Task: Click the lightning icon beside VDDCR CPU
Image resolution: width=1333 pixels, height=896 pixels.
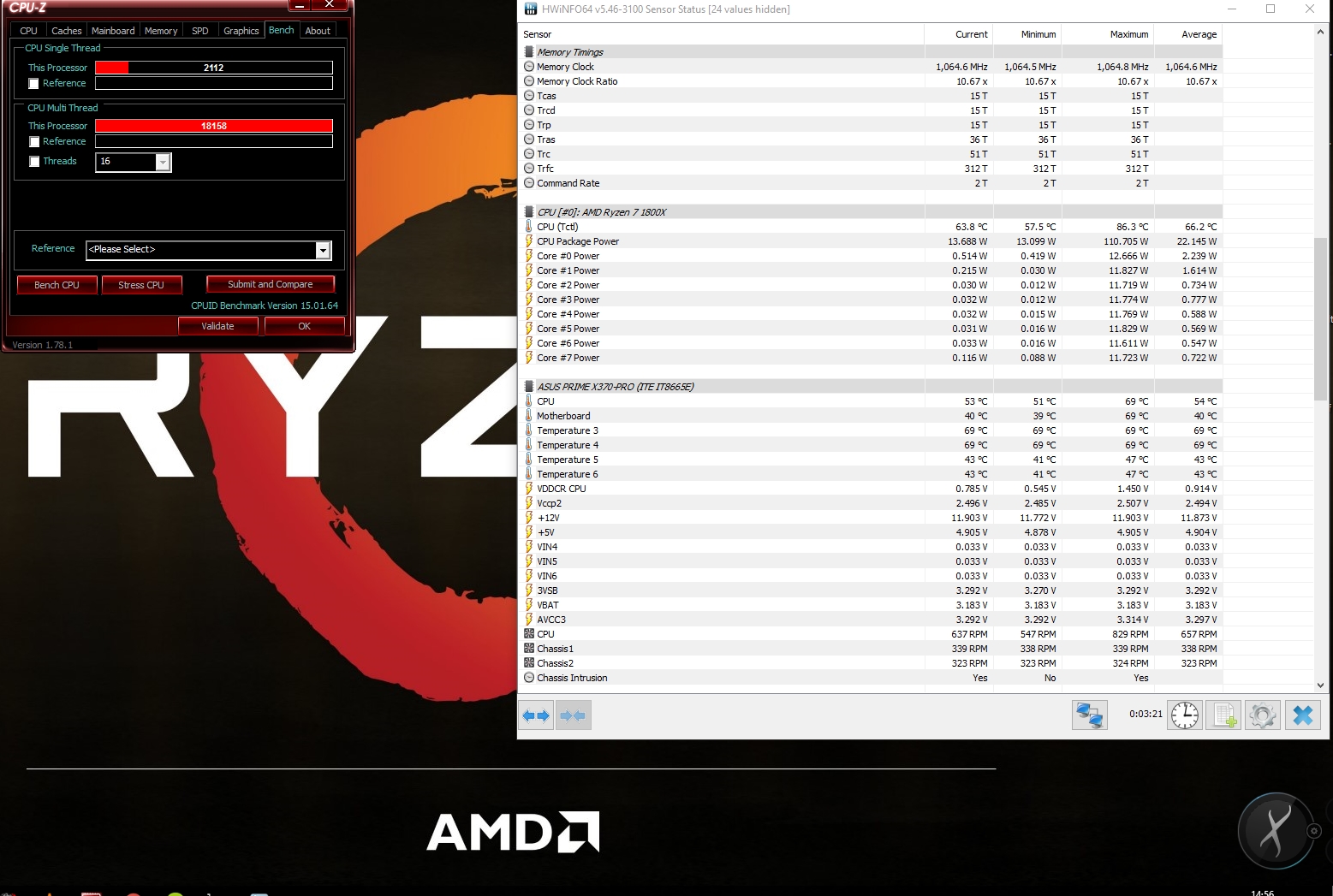Action: pos(529,489)
